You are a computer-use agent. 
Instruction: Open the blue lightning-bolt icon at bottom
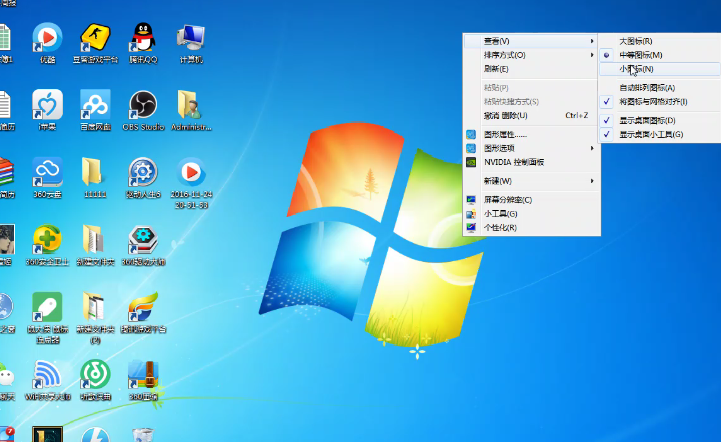(95, 435)
